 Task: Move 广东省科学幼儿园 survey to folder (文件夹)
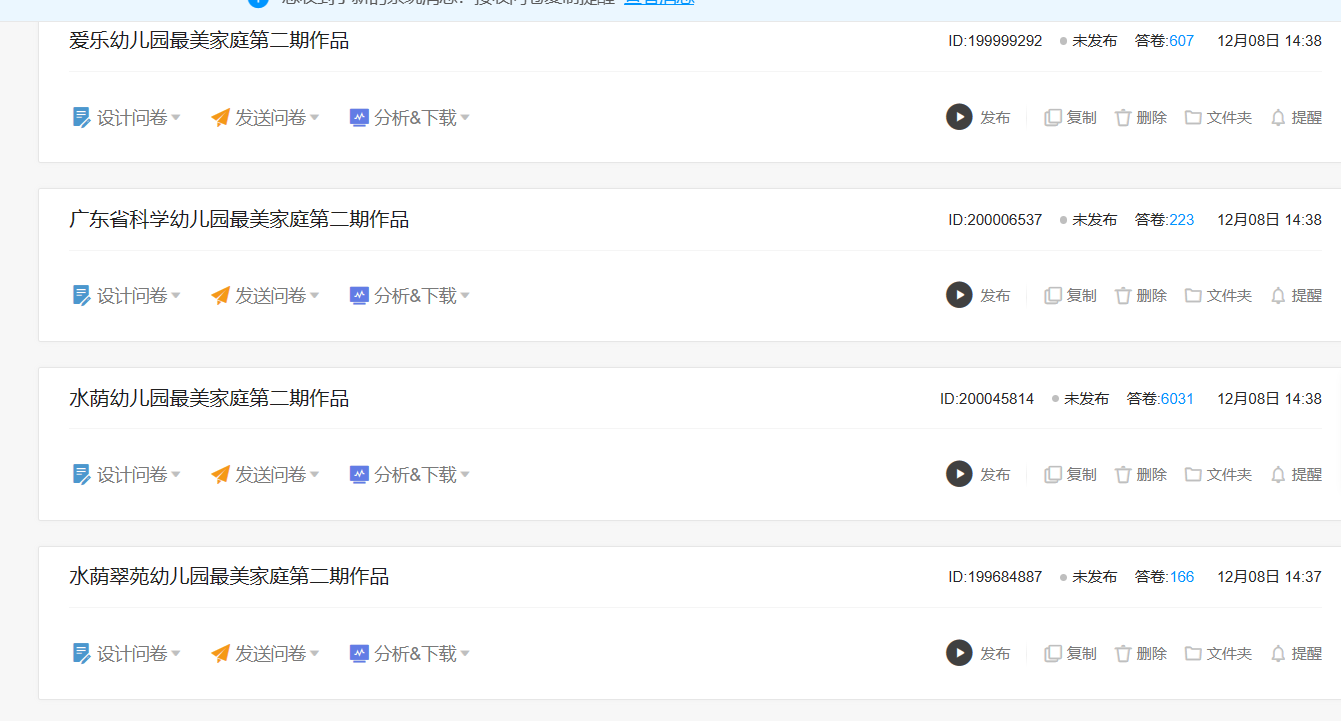(1218, 296)
